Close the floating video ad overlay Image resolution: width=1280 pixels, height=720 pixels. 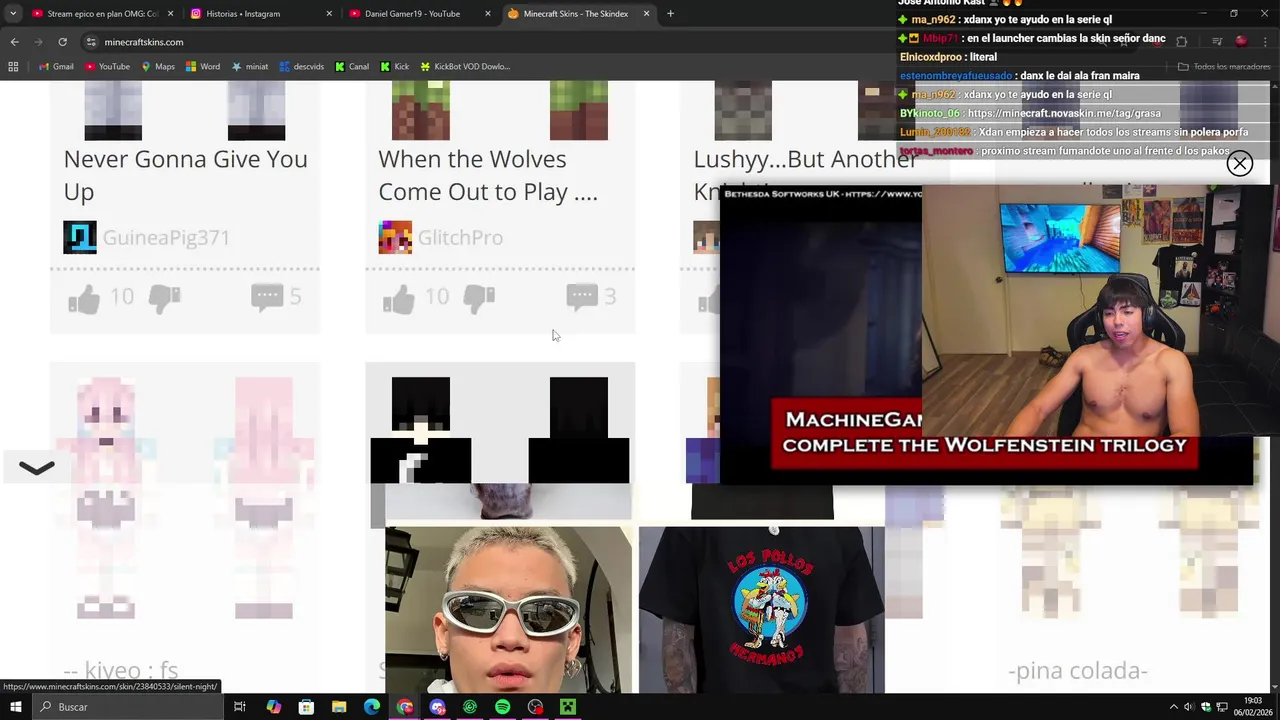coord(1240,163)
